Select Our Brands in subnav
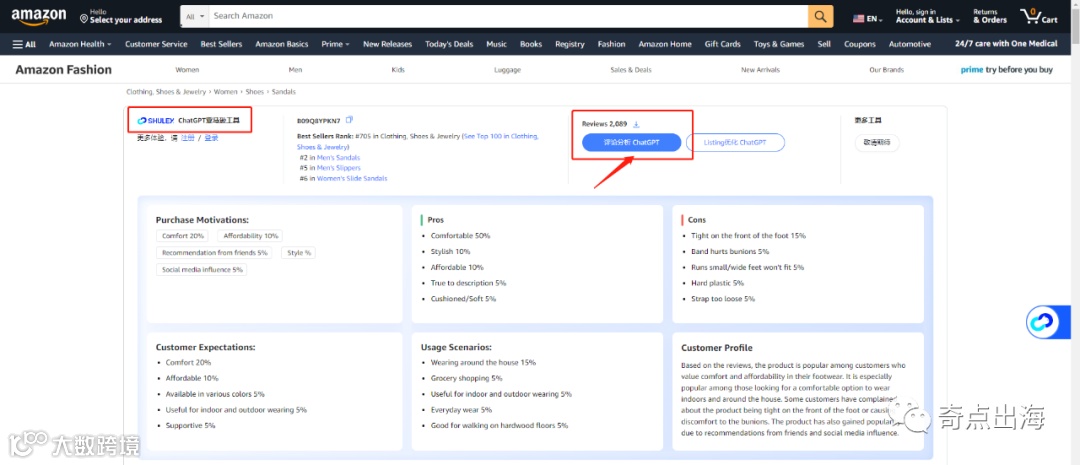The height and width of the screenshot is (465, 1080). pos(886,70)
